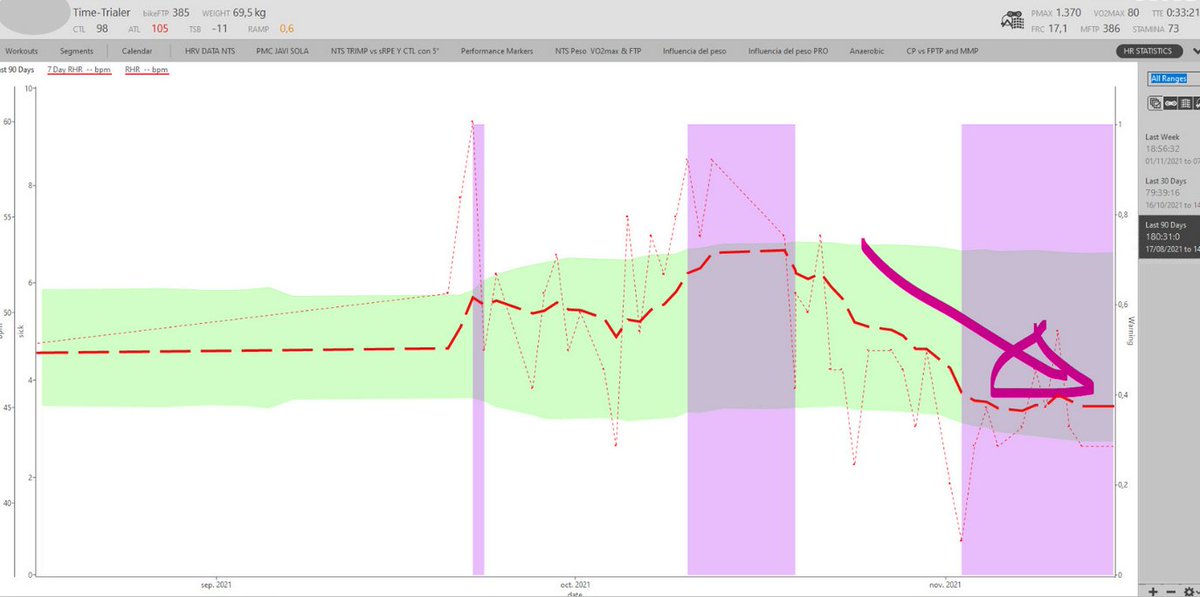Click the oct. 2021 axis label
The width and height of the screenshot is (1200, 597).
(574, 584)
